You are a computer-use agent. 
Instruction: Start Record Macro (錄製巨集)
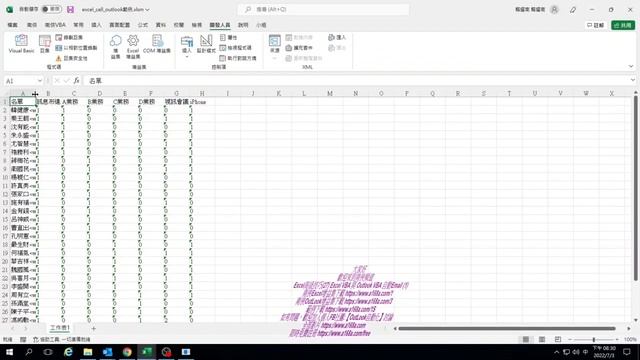69,37
